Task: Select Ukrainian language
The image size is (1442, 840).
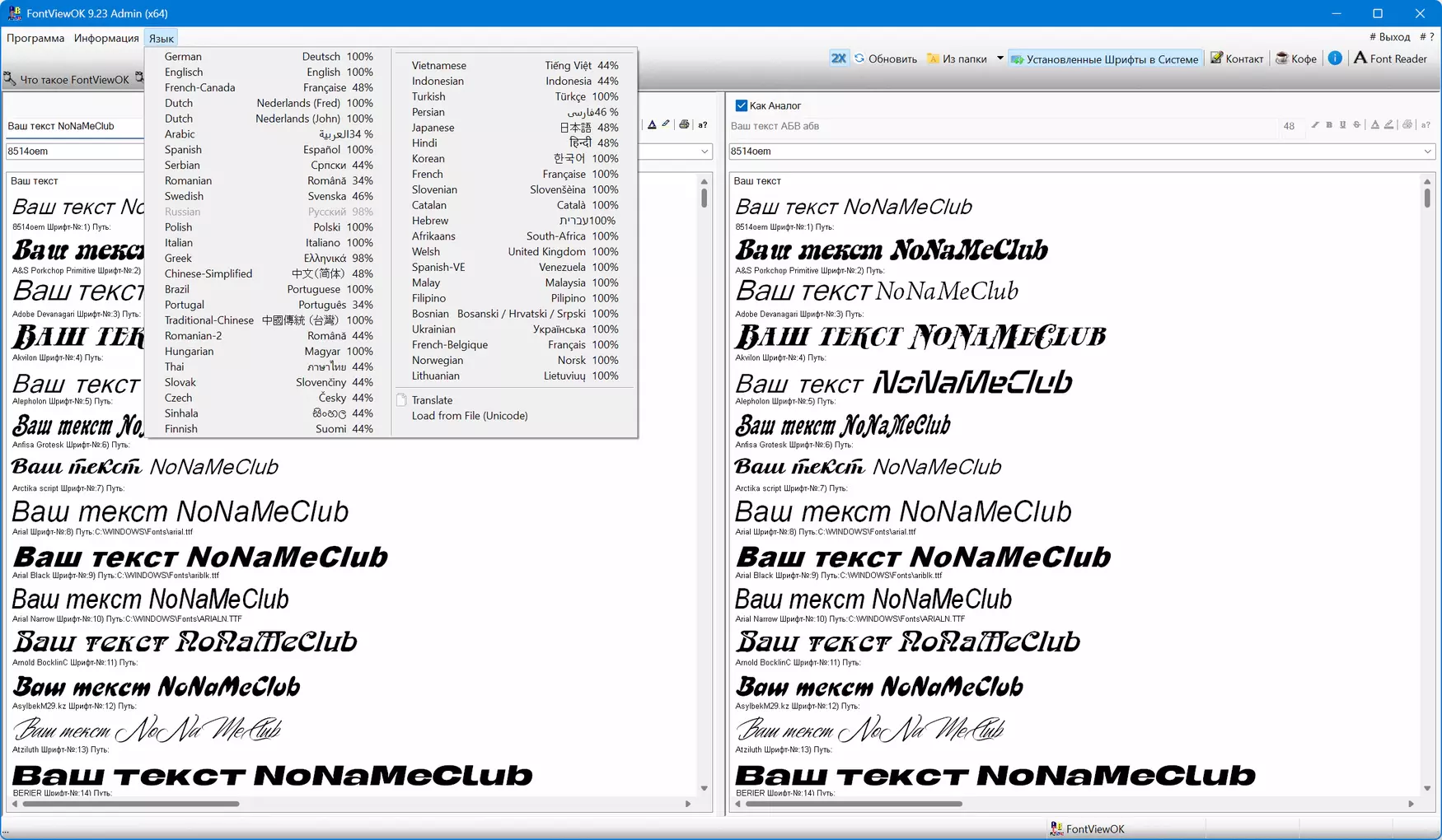Action: (515, 329)
